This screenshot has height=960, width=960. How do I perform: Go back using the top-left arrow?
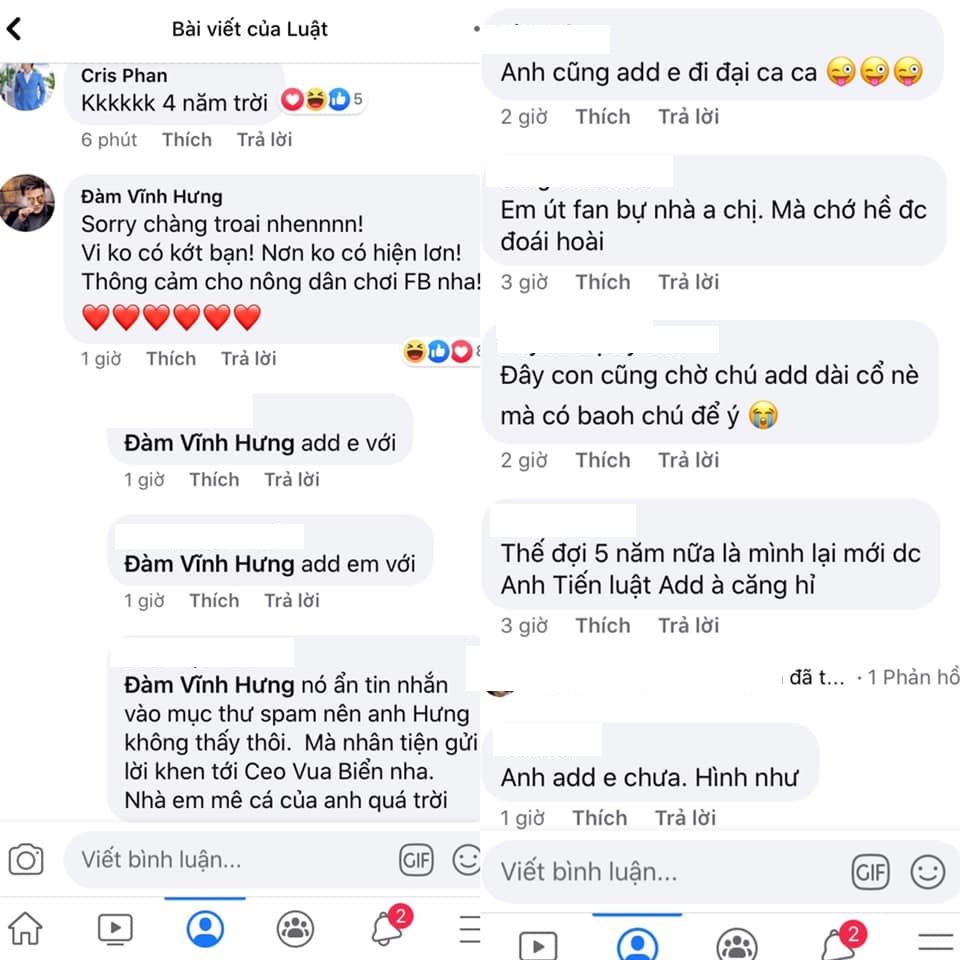14,28
